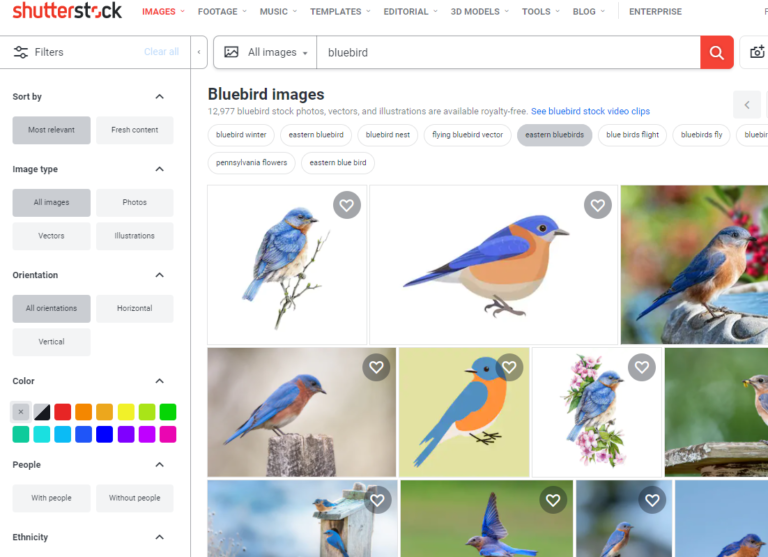
Task: Collapse the filters sidebar arrow
Action: tap(199, 52)
